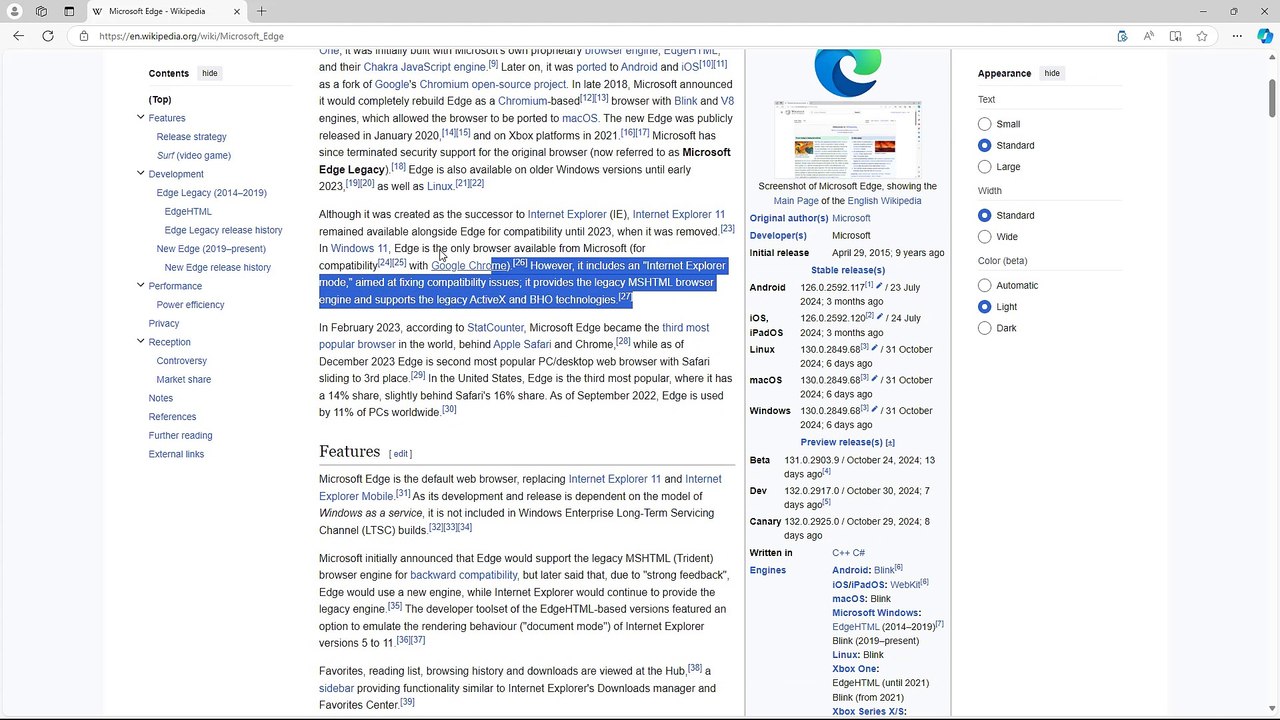Click the edit pencil beside Windows version
1280x720 pixels.
(x=874, y=411)
